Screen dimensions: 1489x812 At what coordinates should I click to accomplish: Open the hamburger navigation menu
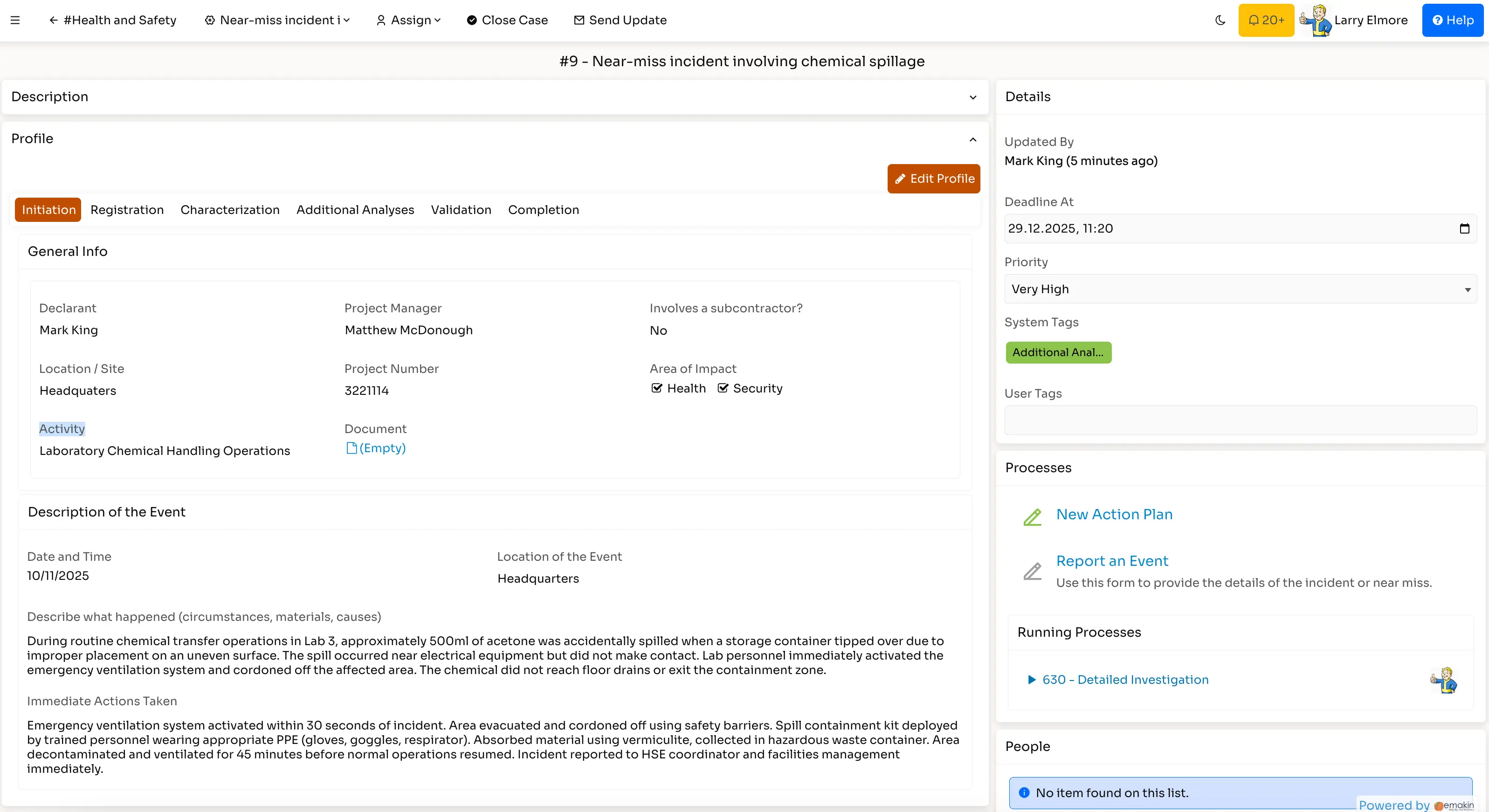(x=15, y=20)
